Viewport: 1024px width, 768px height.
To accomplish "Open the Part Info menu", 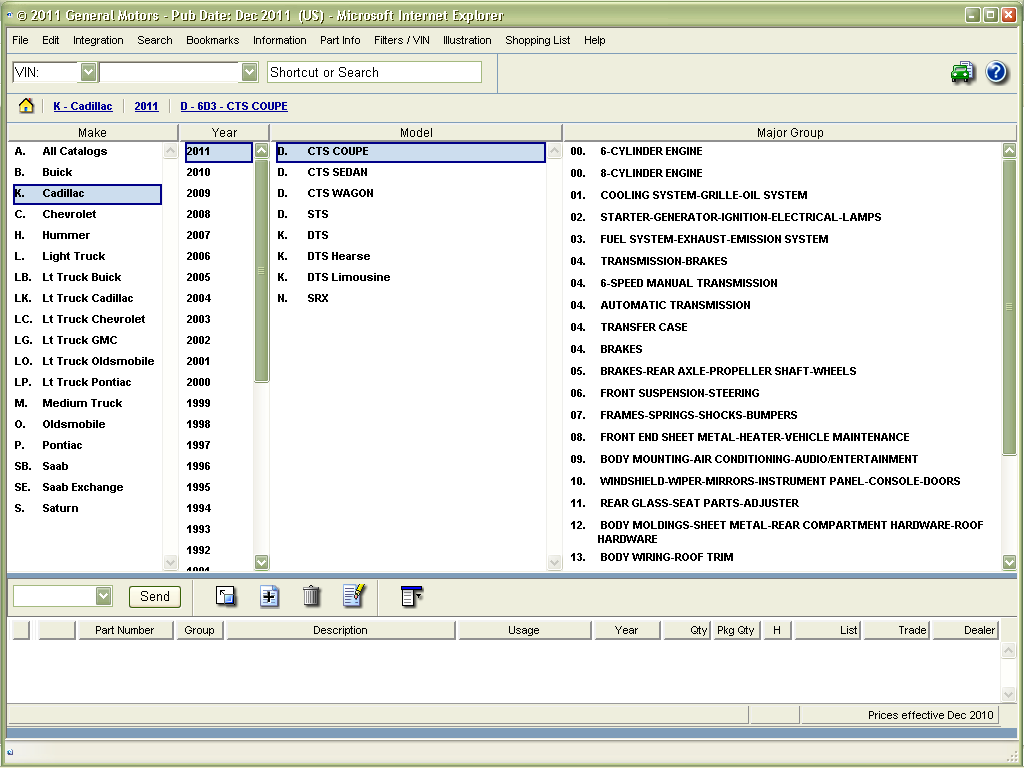I will point(340,40).
